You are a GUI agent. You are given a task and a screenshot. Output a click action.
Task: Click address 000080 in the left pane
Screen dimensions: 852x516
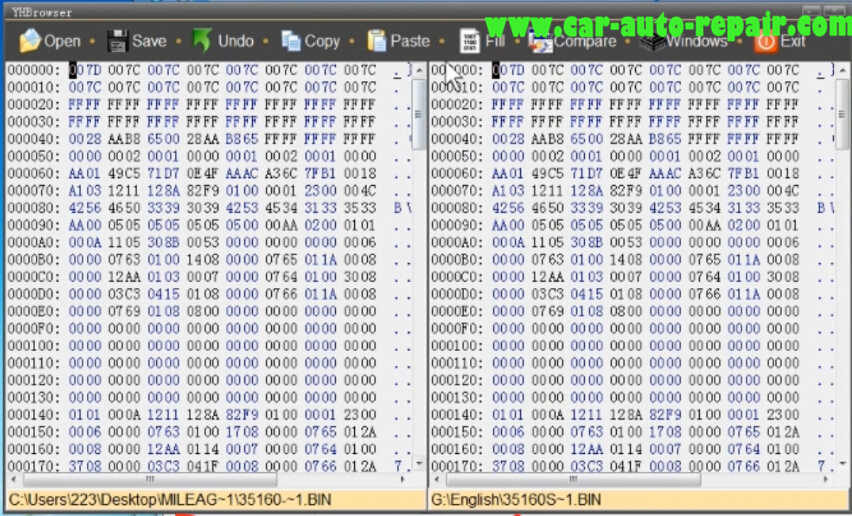click(x=34, y=208)
